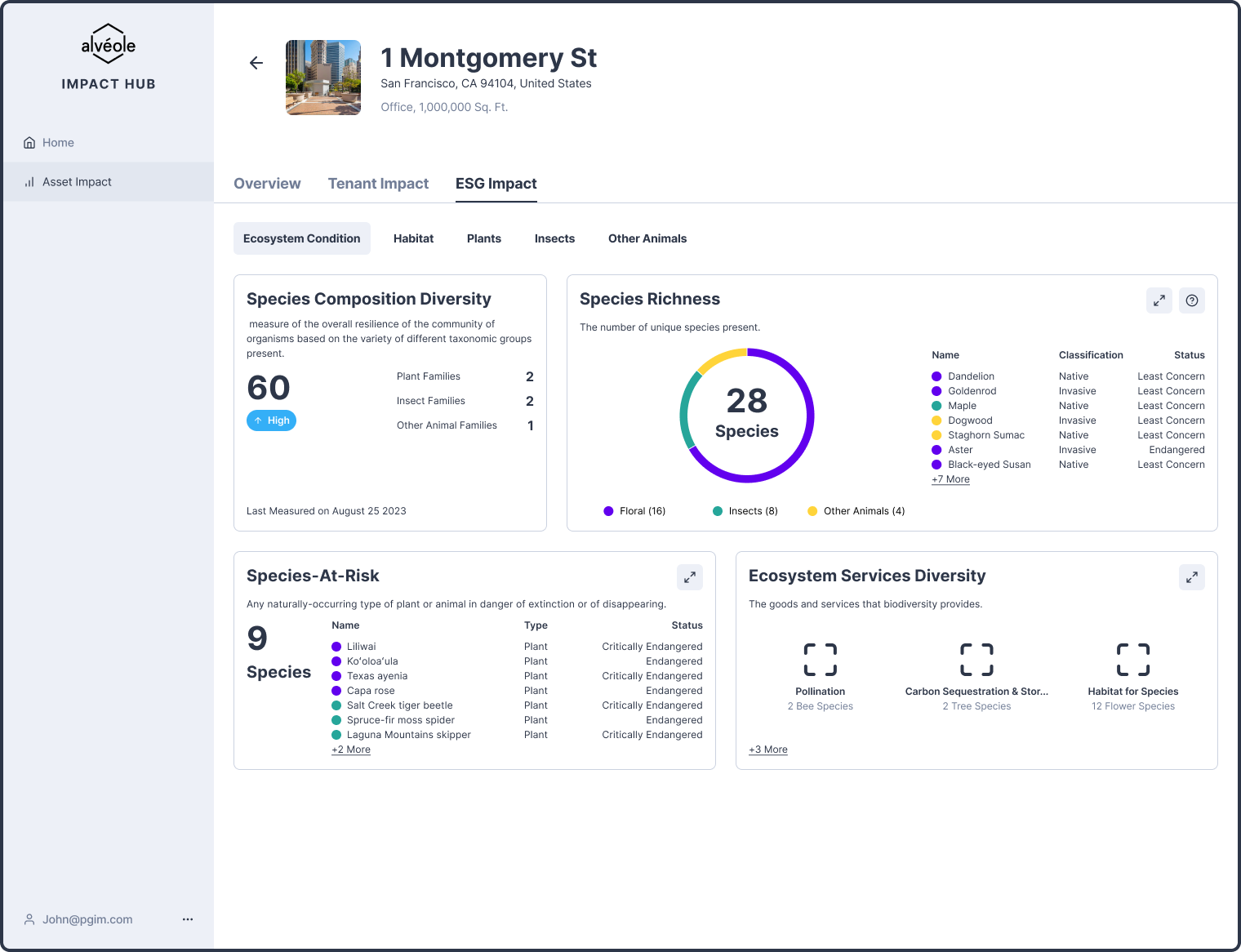Screen dimensions: 1241x952
Task: Click the 1 Montgomery St building thumbnail
Action: click(x=323, y=78)
